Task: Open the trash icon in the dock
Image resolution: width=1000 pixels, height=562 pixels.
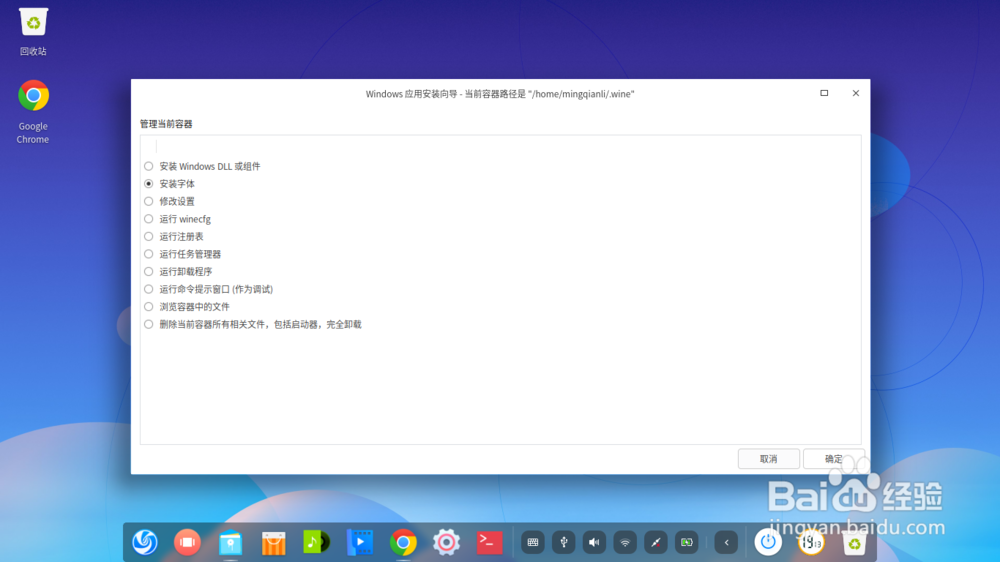Action: pyautogui.click(x=854, y=542)
